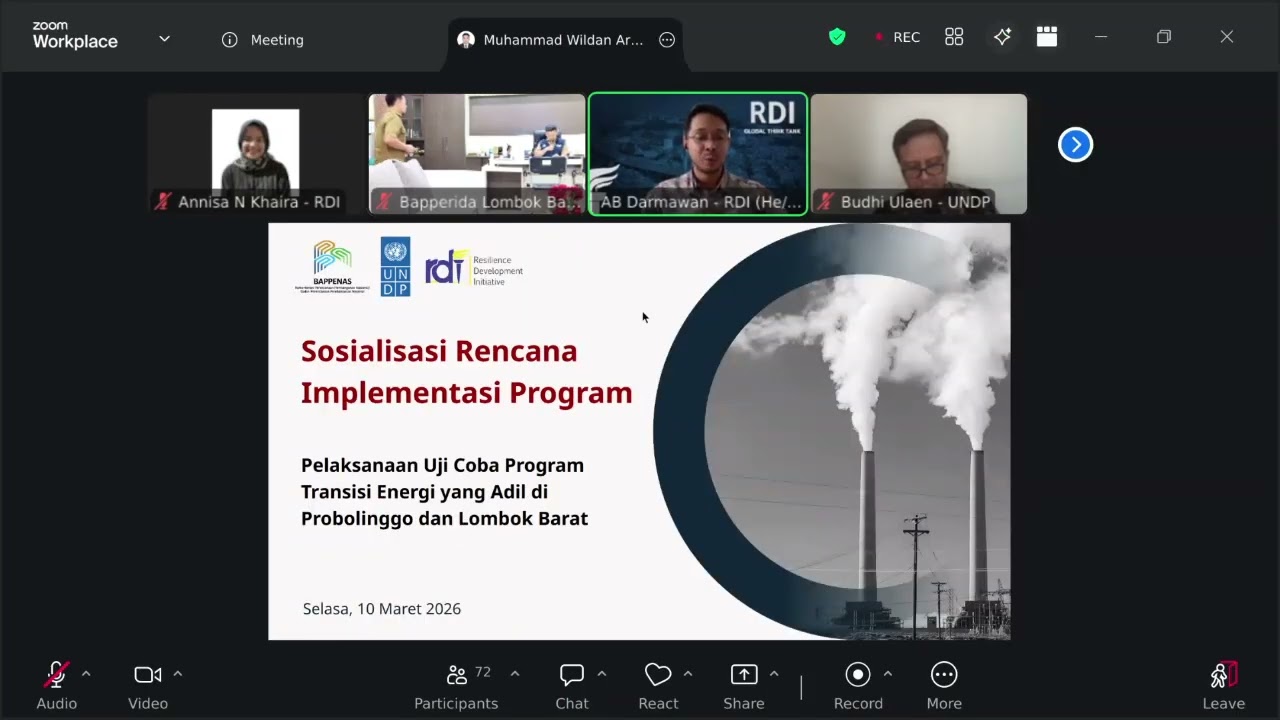
Task: Click the REC recording indicator
Action: (897, 37)
